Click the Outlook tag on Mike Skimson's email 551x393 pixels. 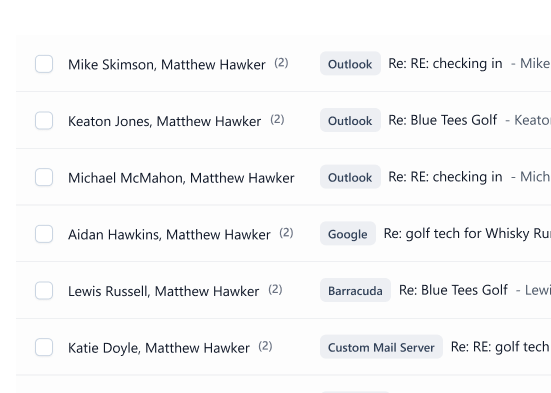tap(350, 64)
